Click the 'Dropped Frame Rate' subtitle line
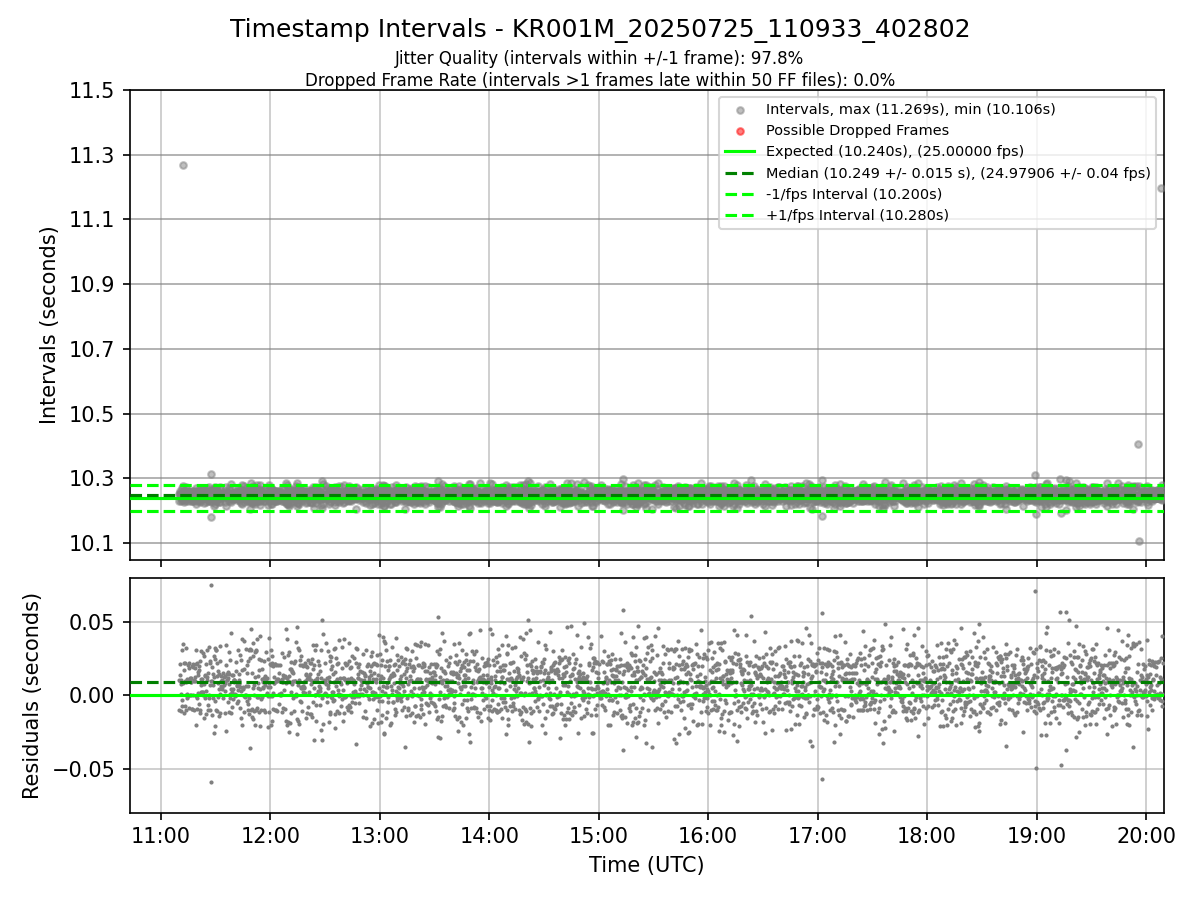The width and height of the screenshot is (1200, 900). pos(600,80)
